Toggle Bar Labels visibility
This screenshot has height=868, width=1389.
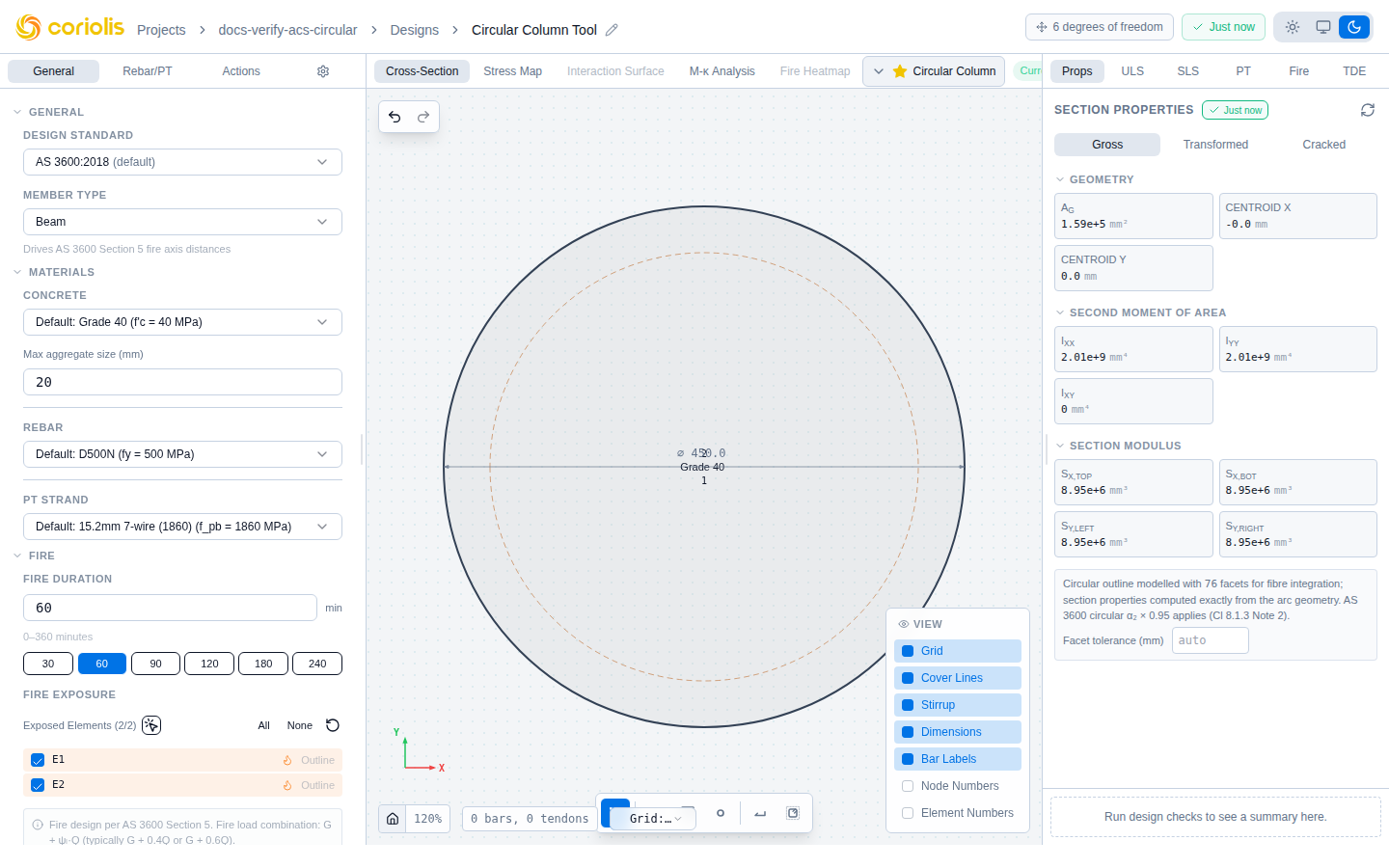957,759
